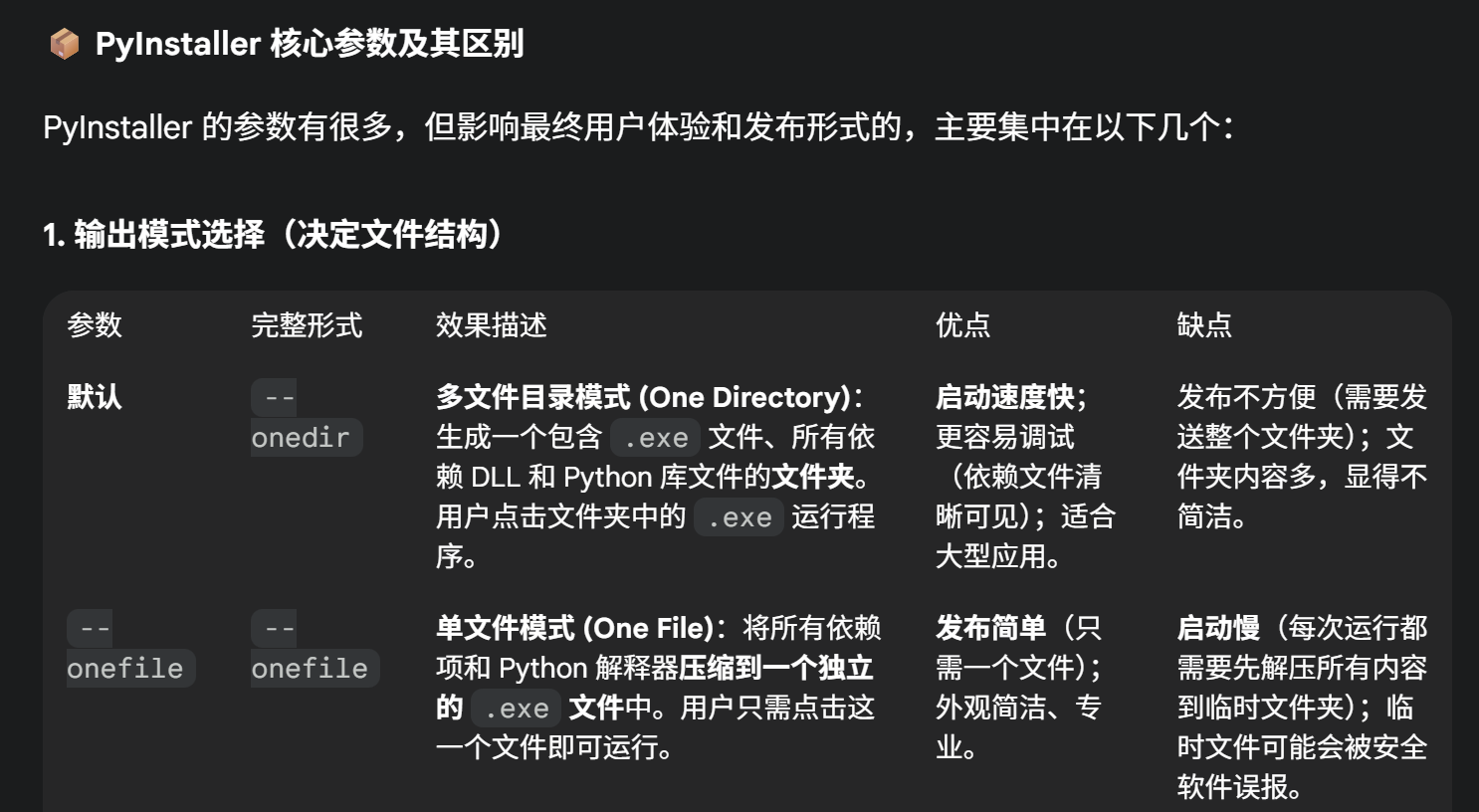Click the "效果描述" column header

click(x=491, y=325)
